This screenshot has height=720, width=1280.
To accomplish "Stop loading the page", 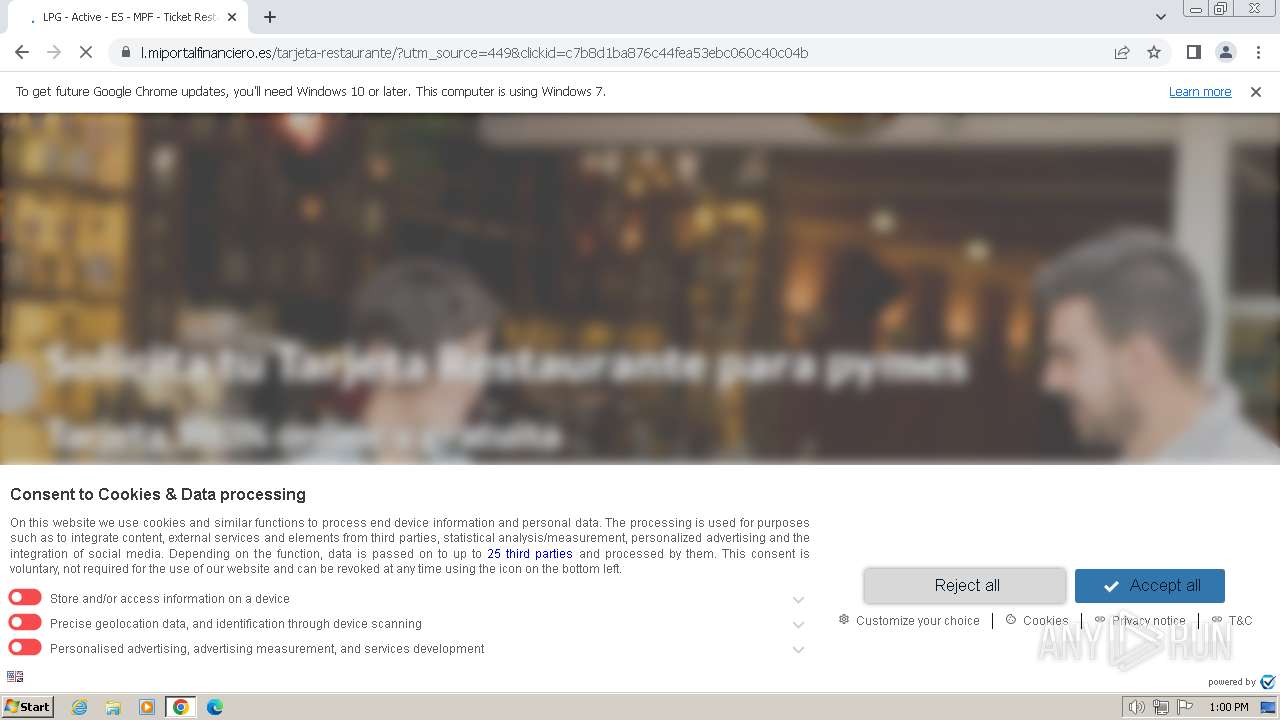I will 86,53.
